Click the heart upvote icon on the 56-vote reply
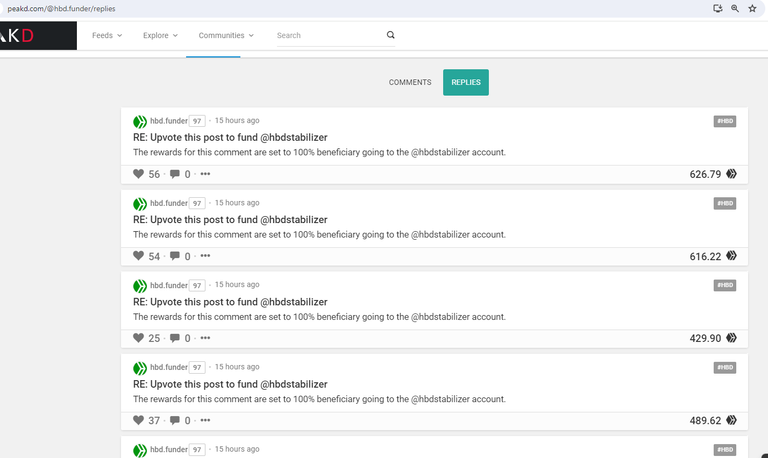Image resolution: width=768 pixels, height=458 pixels. [x=139, y=173]
